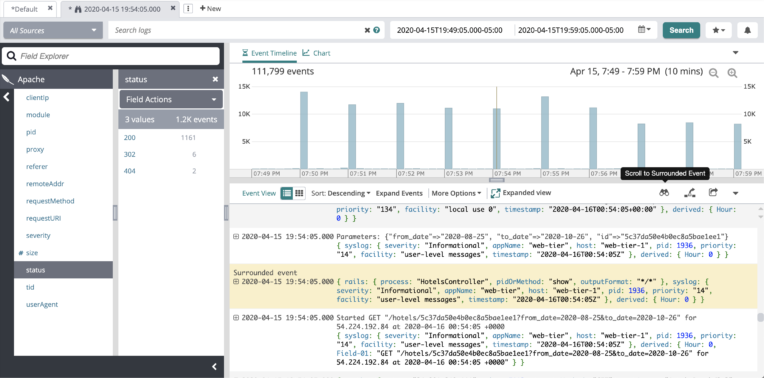Select the remoteAddr field

pyautogui.click(x=45, y=184)
